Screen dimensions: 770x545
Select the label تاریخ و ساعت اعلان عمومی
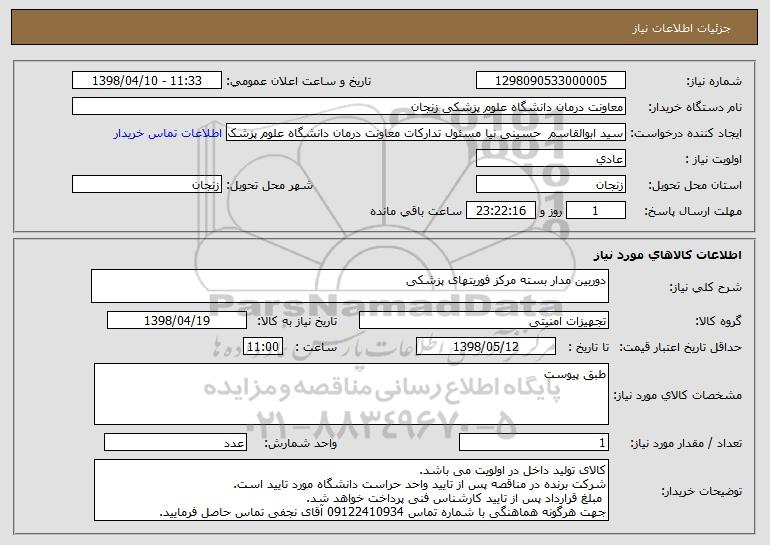click(x=299, y=81)
